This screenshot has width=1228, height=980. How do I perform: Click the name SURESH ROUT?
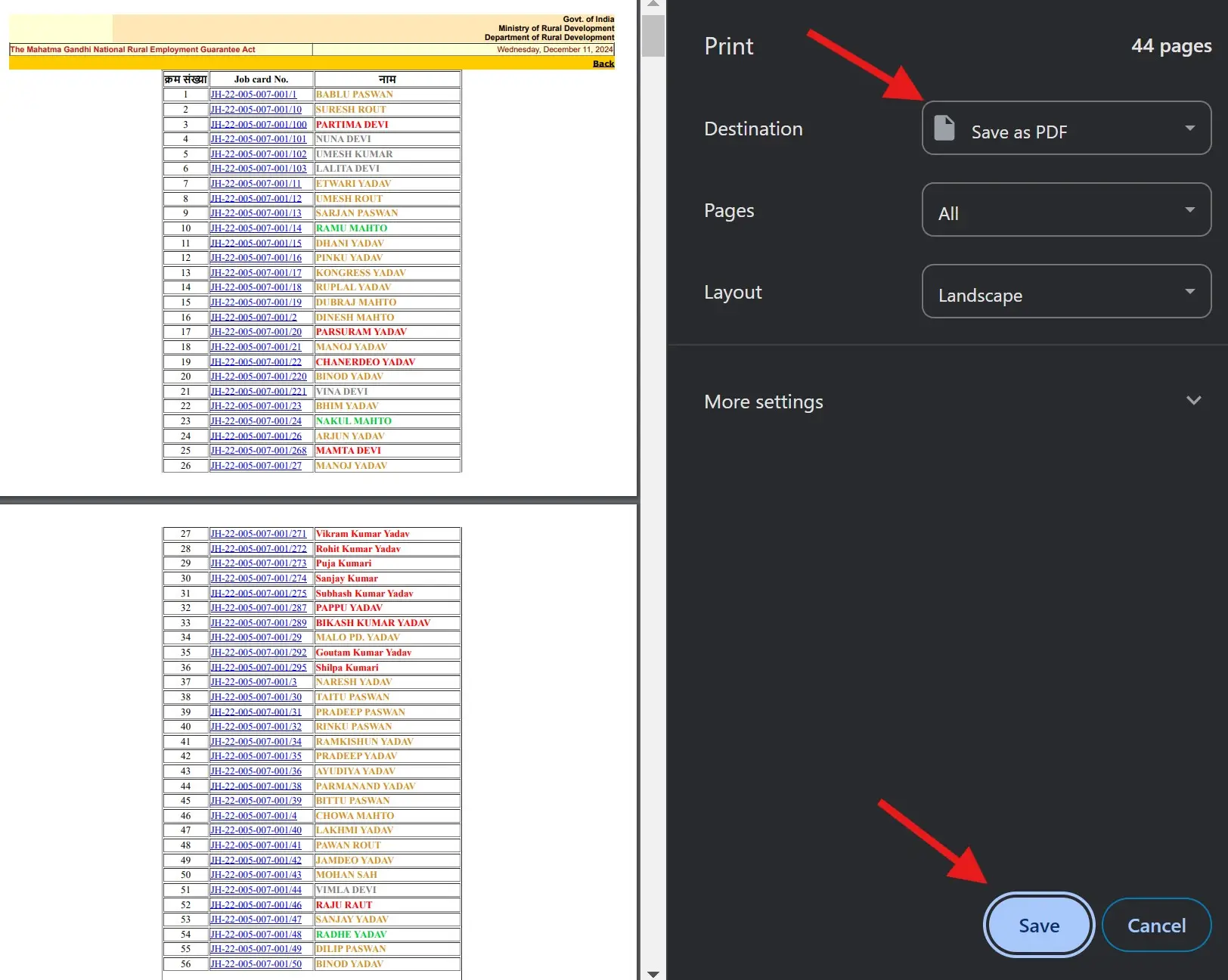click(x=351, y=110)
